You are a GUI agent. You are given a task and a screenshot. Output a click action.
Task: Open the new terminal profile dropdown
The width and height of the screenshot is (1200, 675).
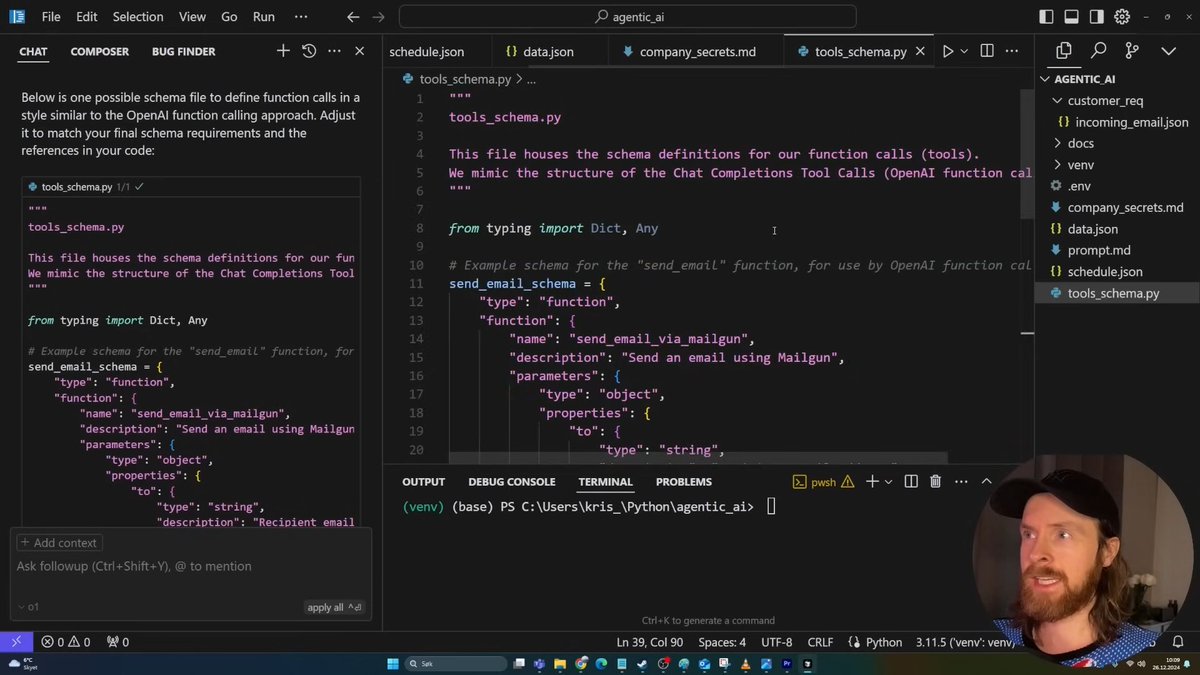point(888,482)
